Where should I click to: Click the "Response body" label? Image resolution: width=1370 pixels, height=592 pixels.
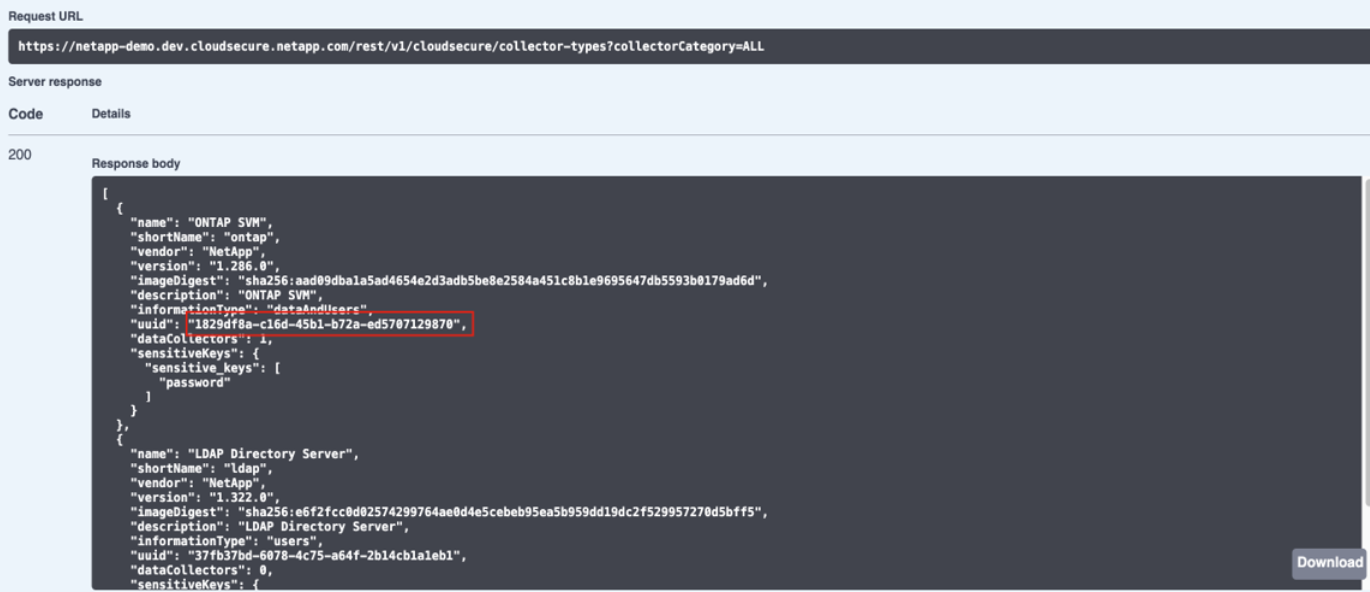coord(136,164)
